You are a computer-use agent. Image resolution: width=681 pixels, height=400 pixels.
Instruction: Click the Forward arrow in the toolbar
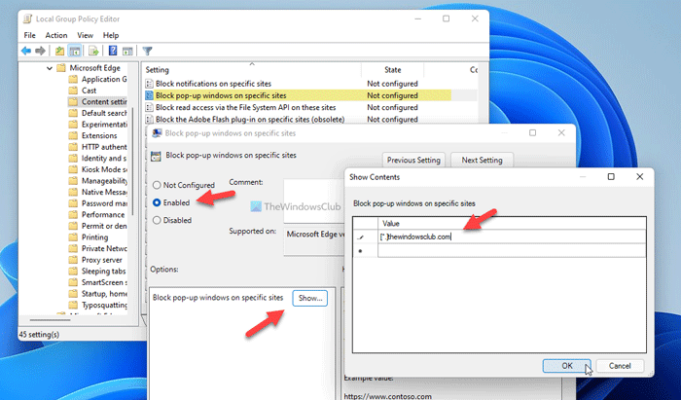[x=40, y=51]
